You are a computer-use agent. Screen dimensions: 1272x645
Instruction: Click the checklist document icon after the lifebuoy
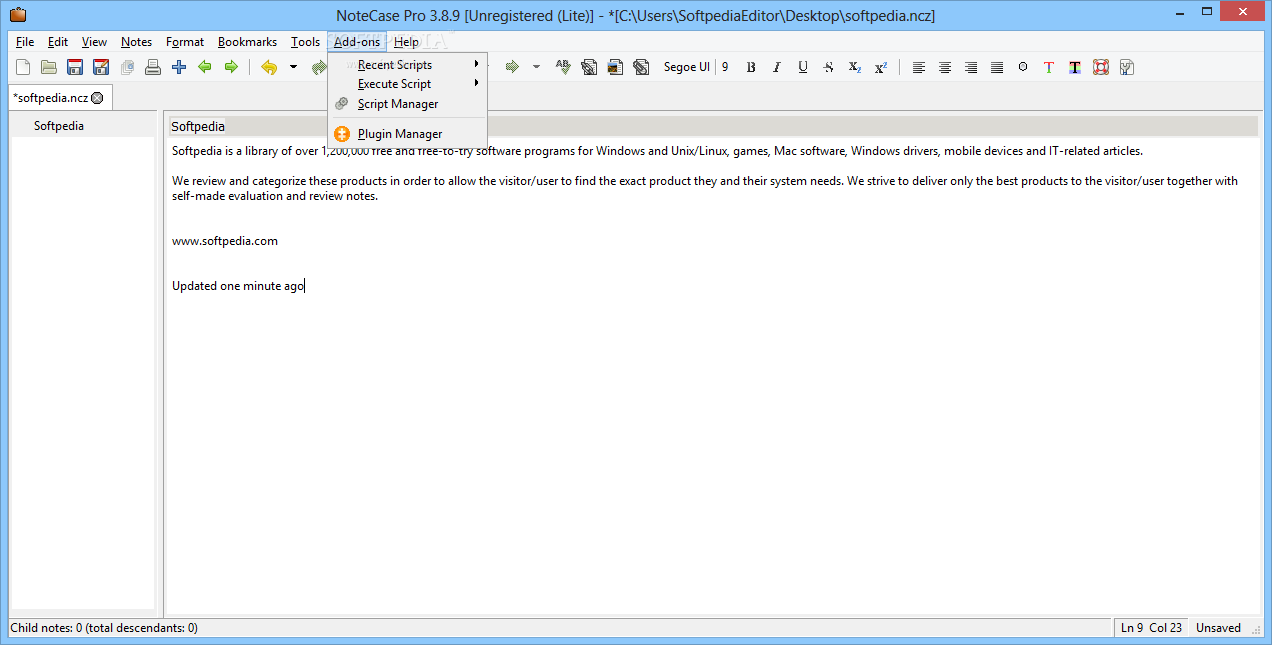pos(1127,67)
